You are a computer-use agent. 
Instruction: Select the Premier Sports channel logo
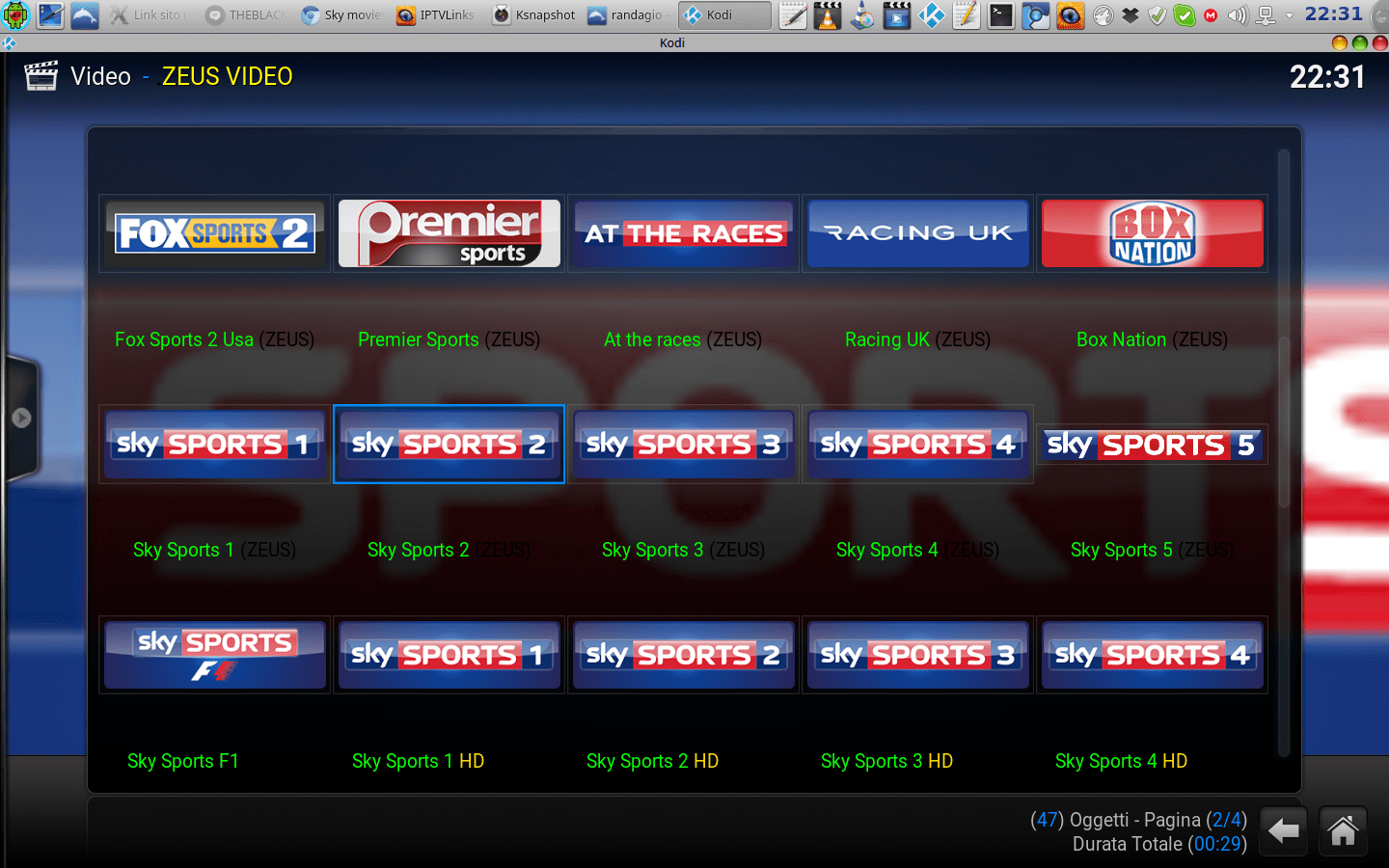coord(449,233)
